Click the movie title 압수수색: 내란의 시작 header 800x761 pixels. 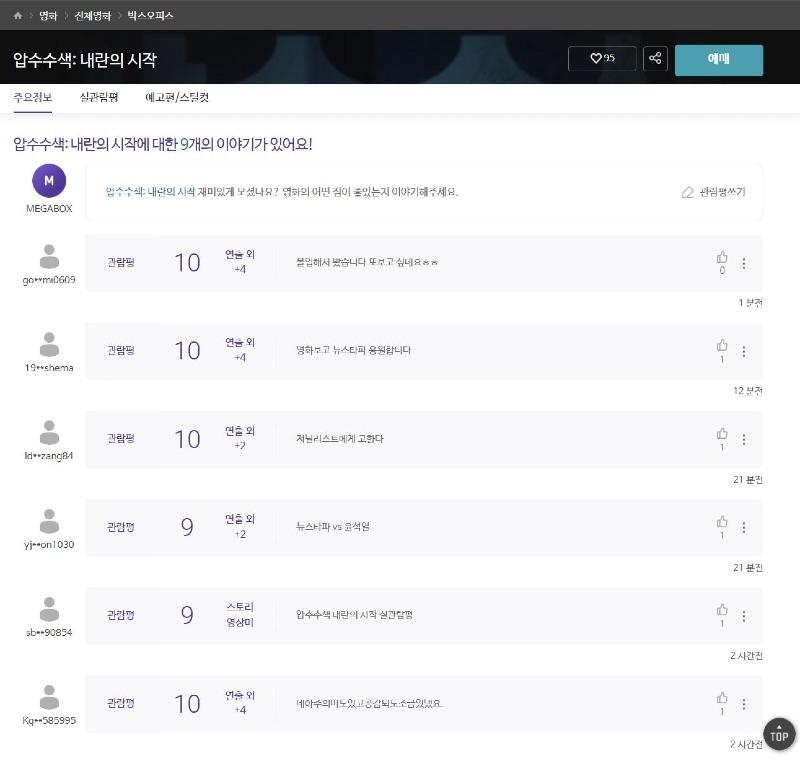[x=85, y=60]
